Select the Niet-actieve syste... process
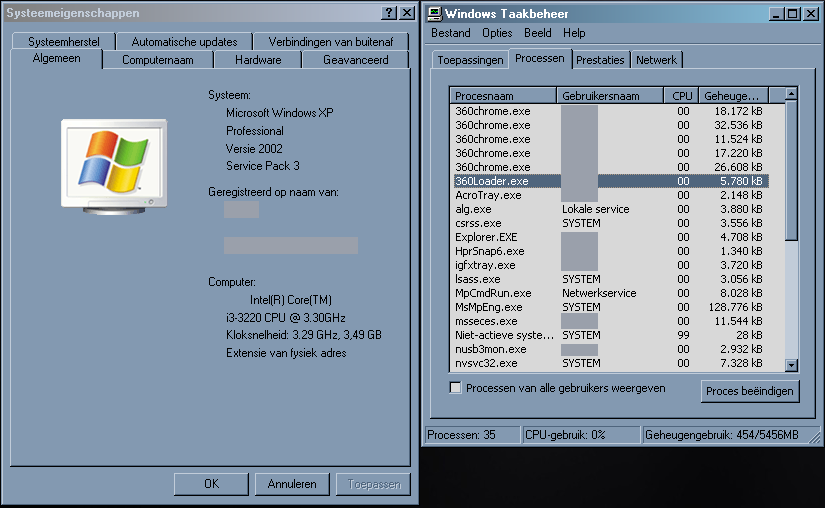Viewport: 825px width, 508px height. (x=611, y=335)
